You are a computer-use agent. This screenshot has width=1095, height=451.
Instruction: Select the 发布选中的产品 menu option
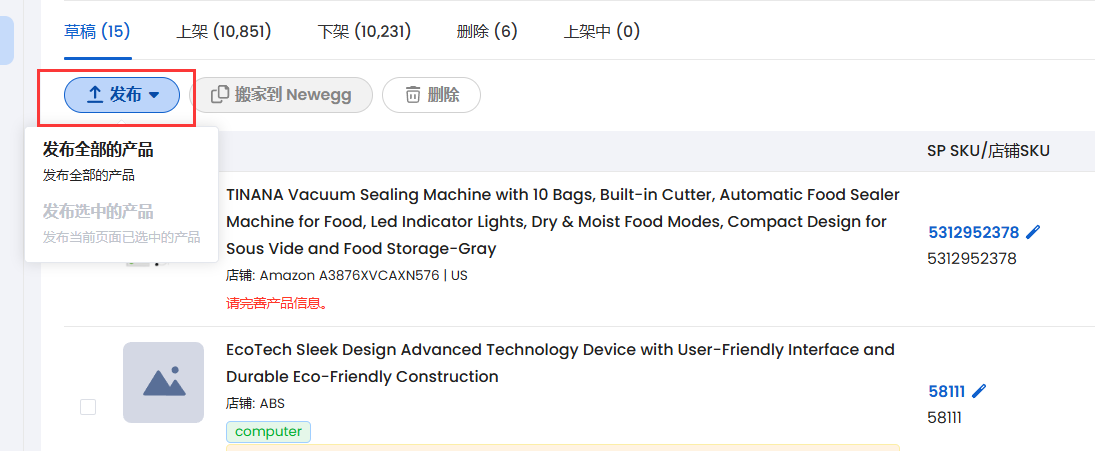pos(98,212)
